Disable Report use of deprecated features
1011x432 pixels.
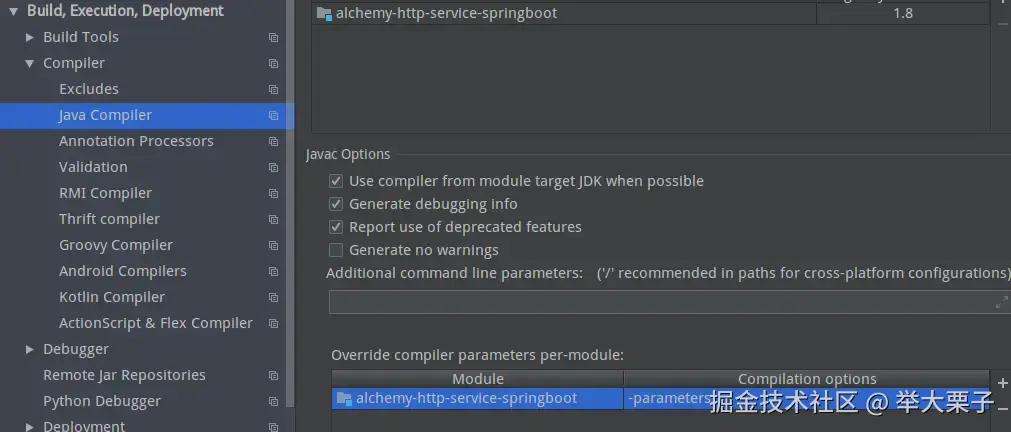coord(336,227)
